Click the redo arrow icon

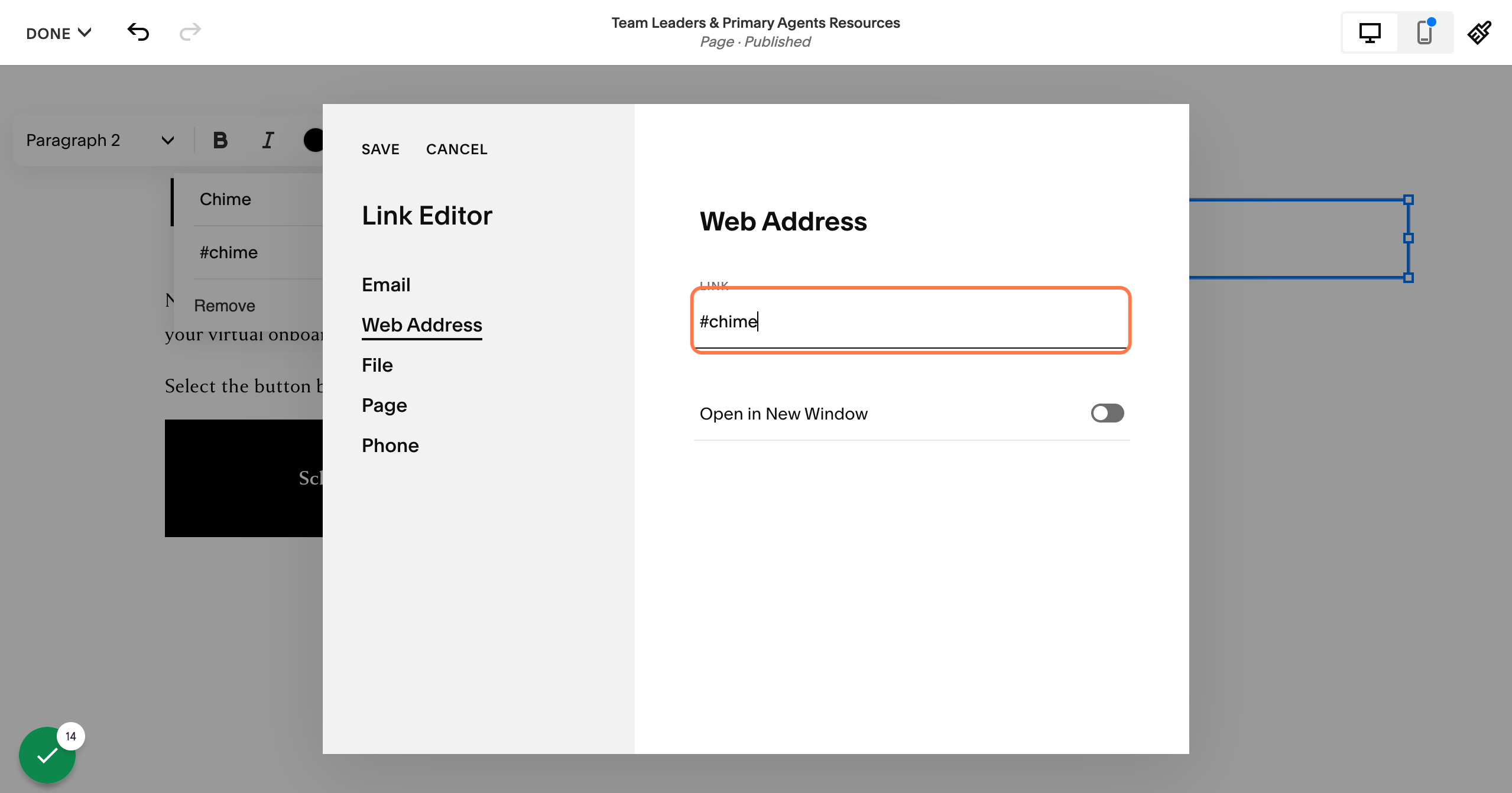pos(190,32)
